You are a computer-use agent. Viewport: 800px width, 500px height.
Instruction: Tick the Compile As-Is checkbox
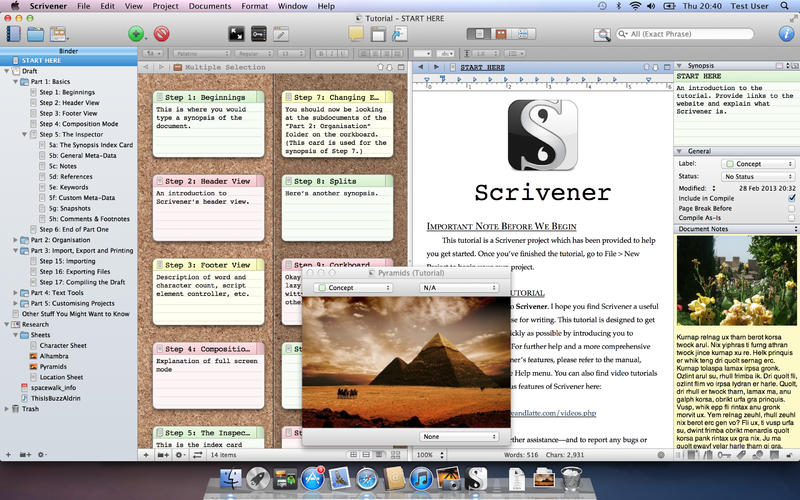pos(791,220)
